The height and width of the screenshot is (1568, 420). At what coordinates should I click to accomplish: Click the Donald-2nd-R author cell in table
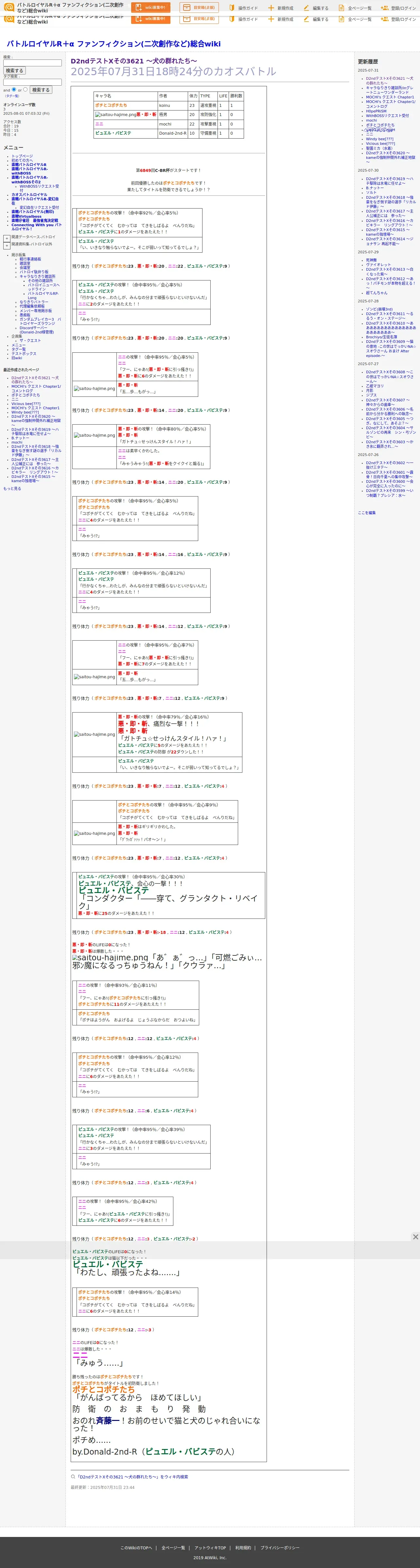click(173, 133)
